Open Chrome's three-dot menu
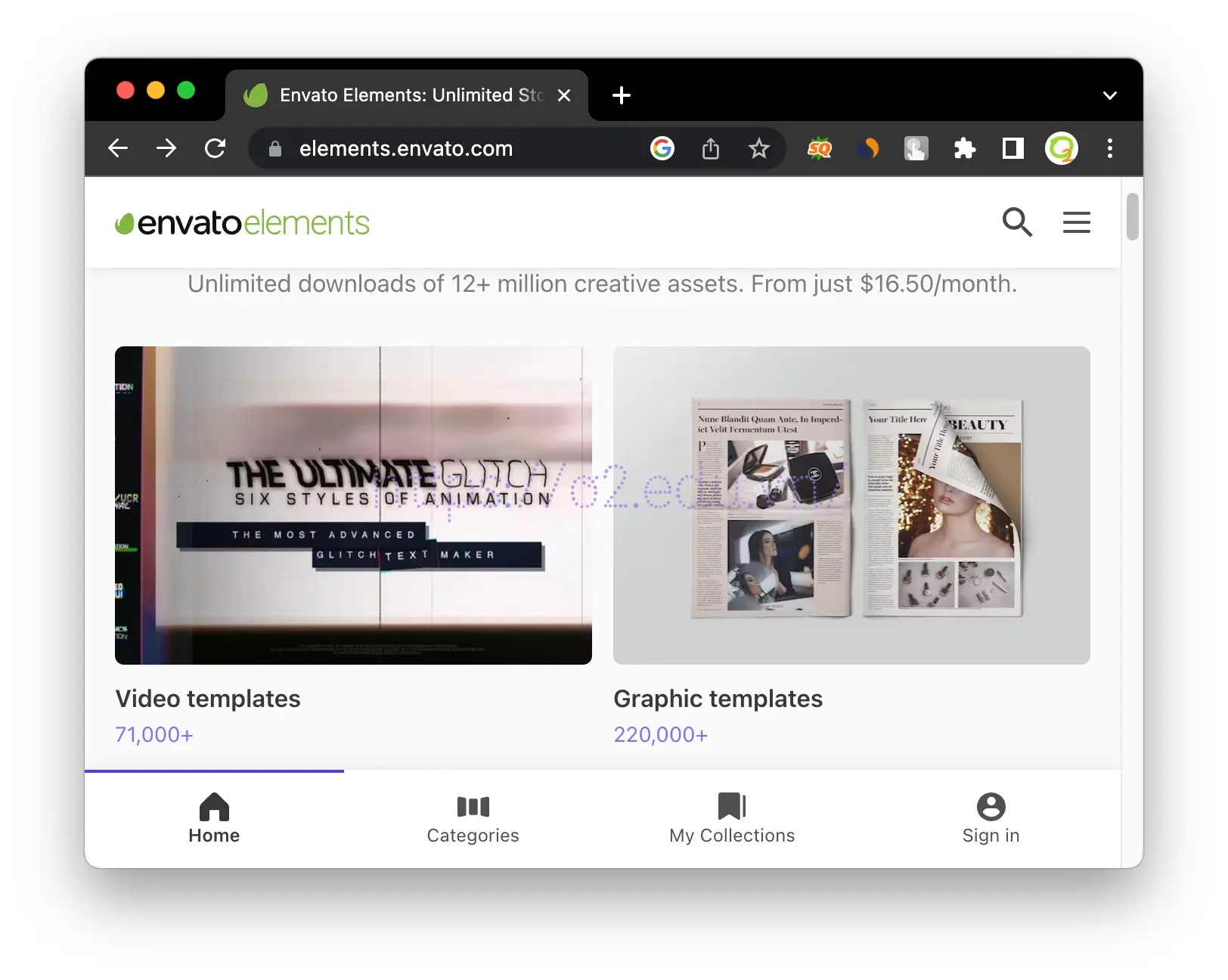Image resolution: width=1228 pixels, height=980 pixels. point(1110,148)
